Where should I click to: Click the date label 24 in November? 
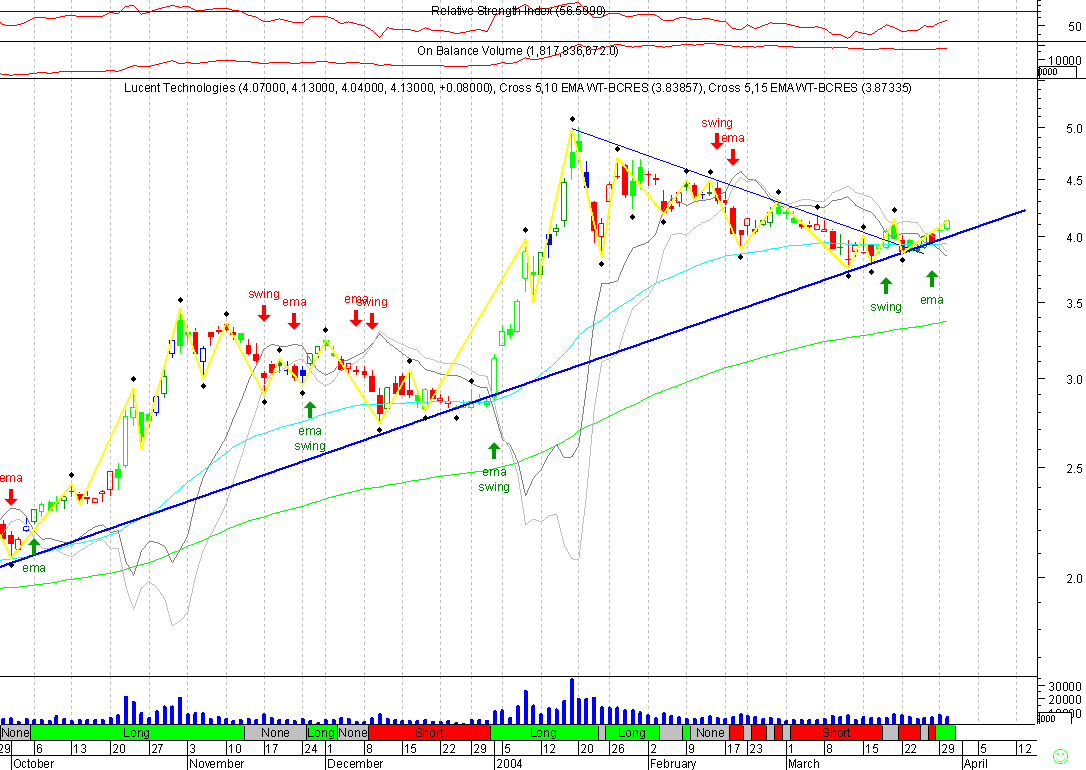311,749
